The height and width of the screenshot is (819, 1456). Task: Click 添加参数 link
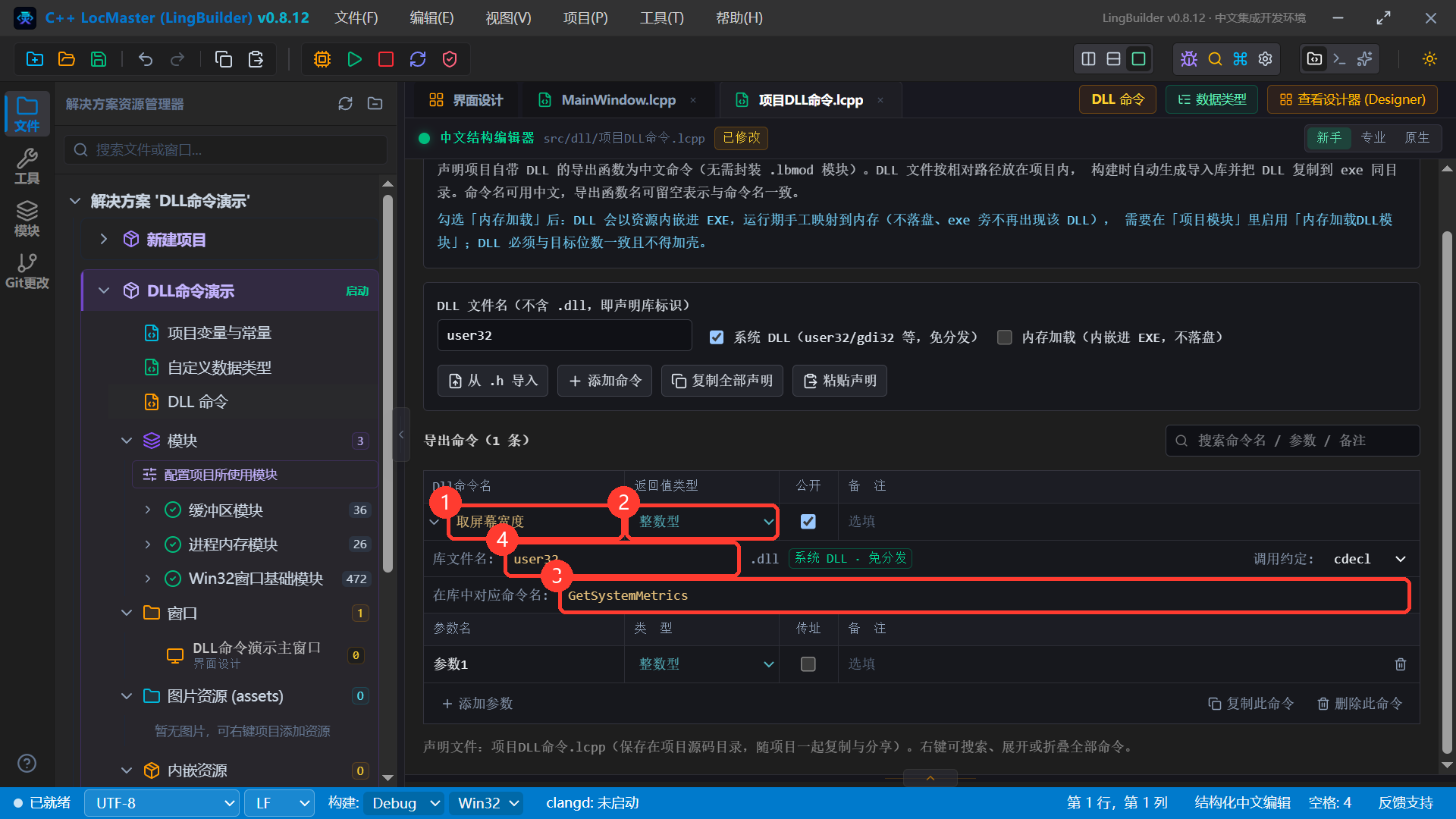point(478,704)
